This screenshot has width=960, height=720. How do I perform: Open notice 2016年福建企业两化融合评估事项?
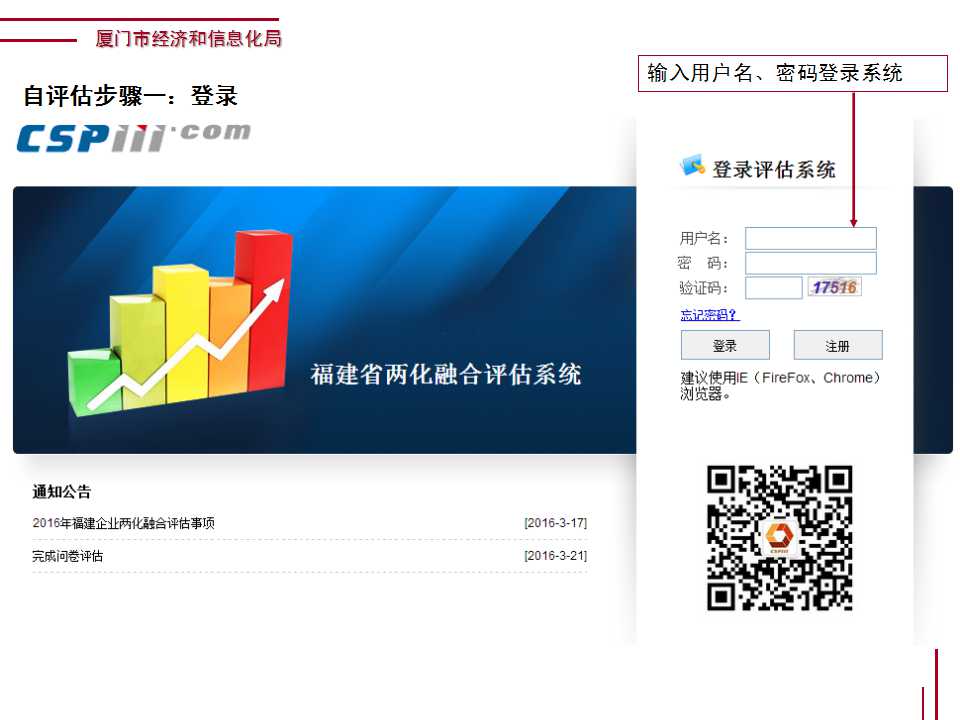tap(123, 523)
